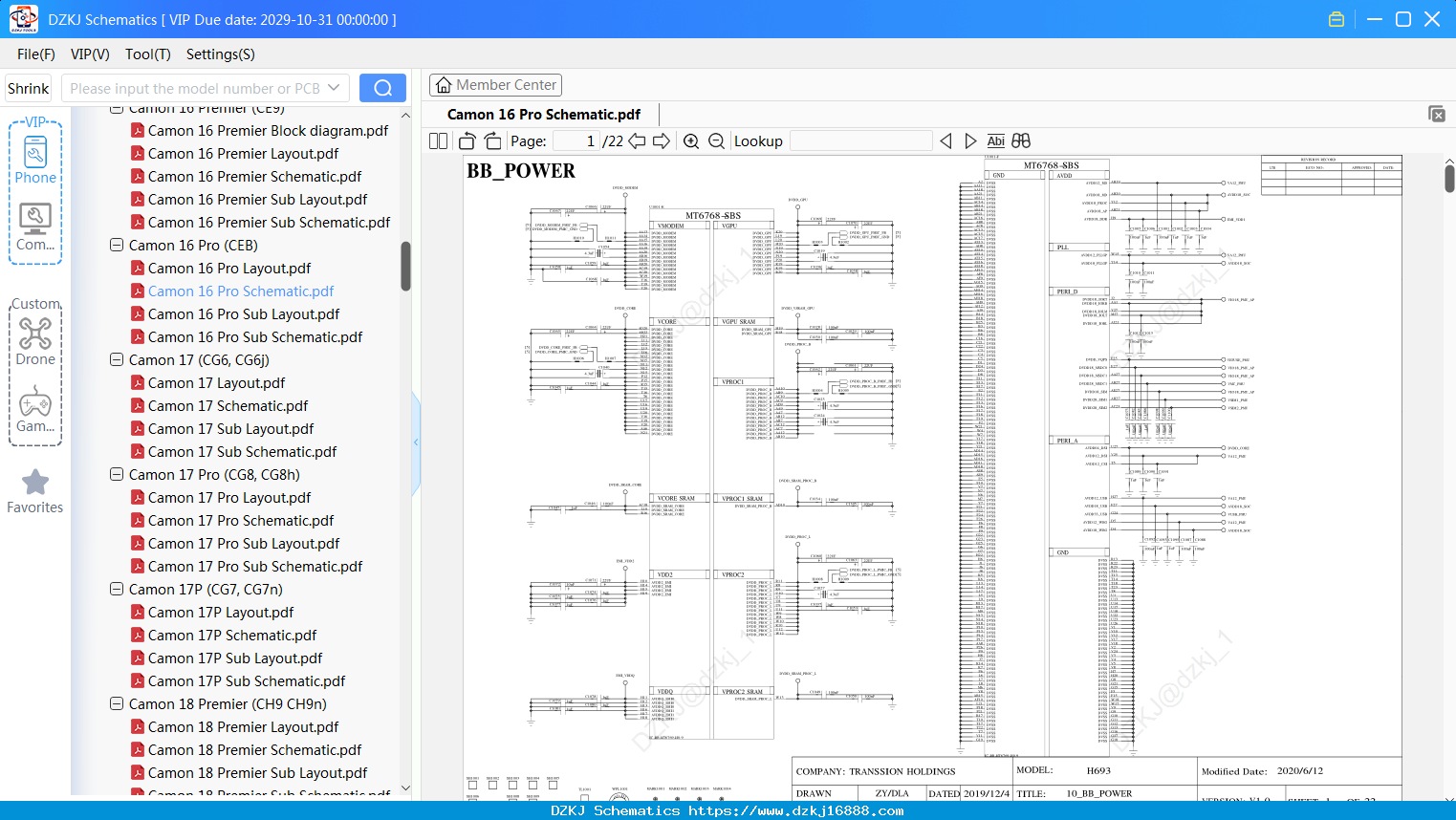Open Camon 17P Sub Schematic.pdf

coord(247,681)
